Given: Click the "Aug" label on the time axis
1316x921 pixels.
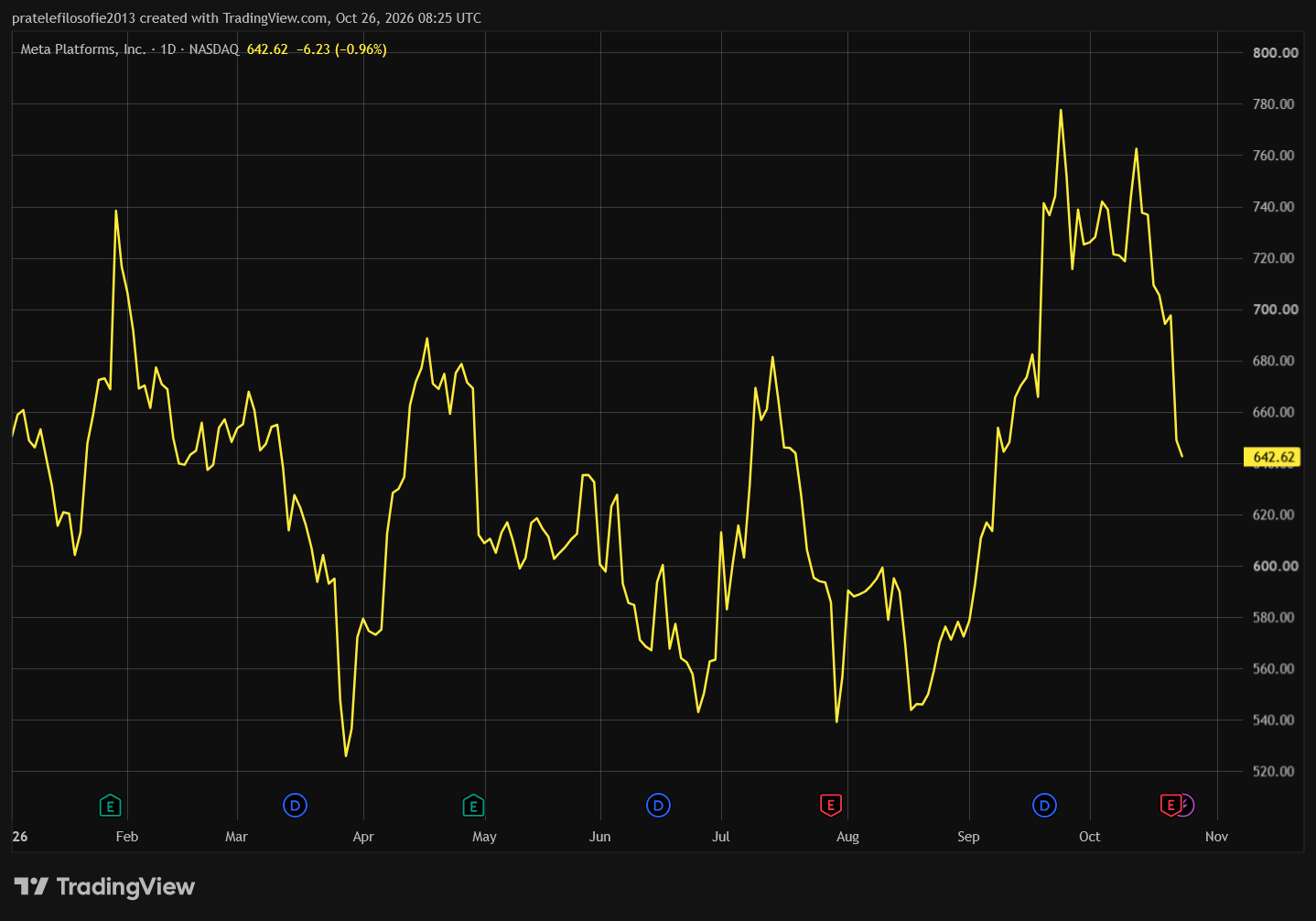Looking at the screenshot, I should (847, 837).
